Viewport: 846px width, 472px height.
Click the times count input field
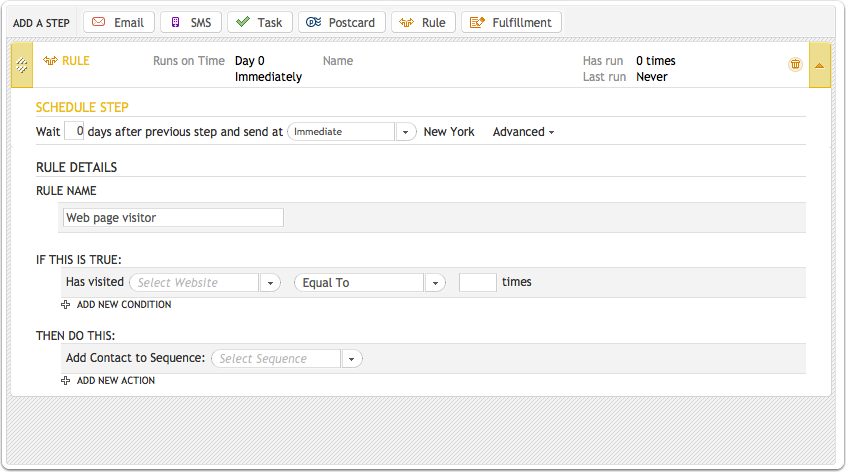[x=477, y=282]
